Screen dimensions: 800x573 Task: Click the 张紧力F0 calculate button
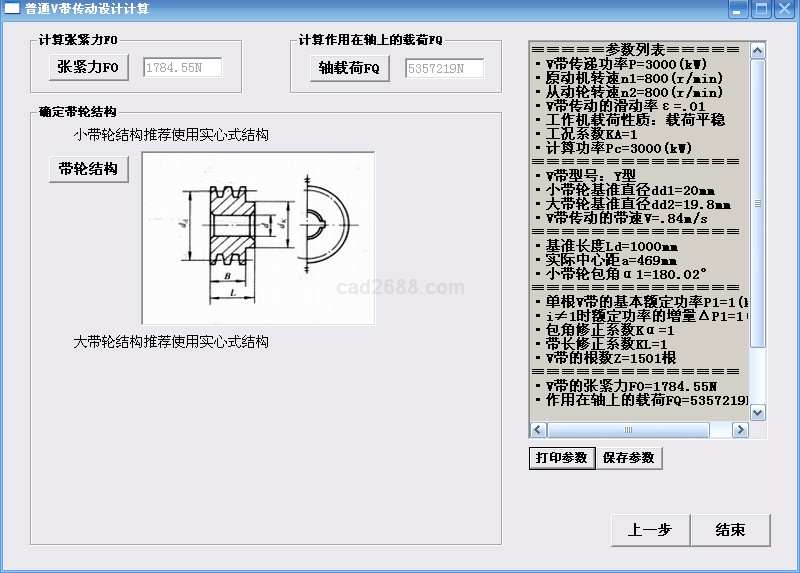coord(89,68)
